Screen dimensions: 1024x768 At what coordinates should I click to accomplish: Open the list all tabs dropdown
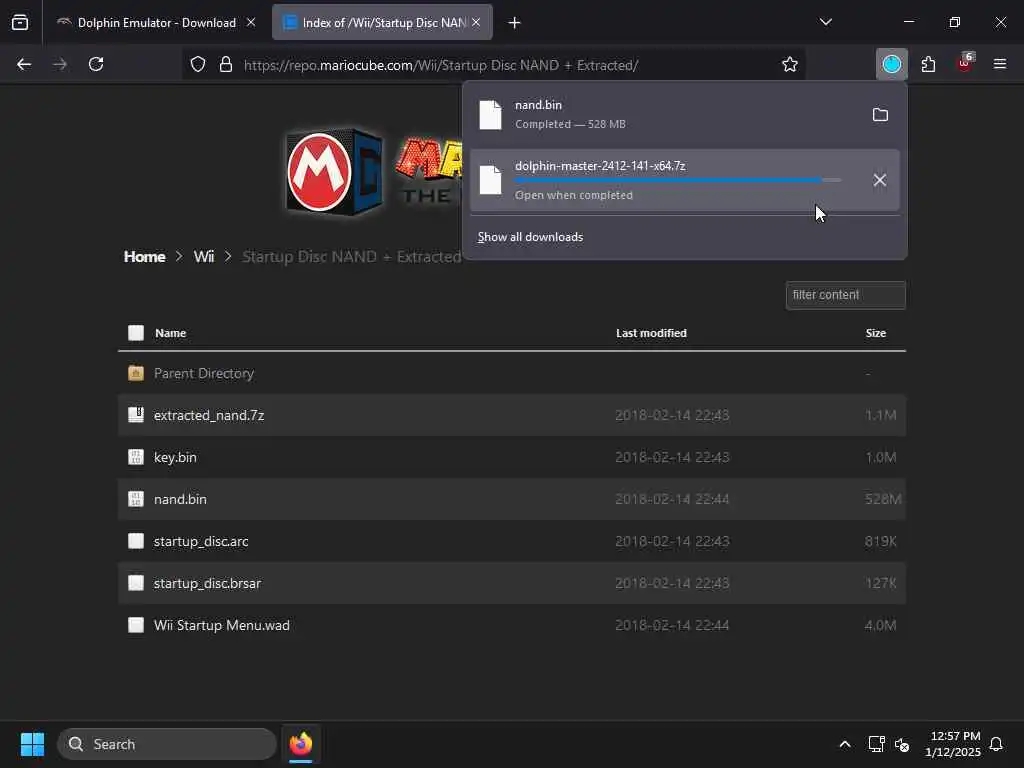825,22
